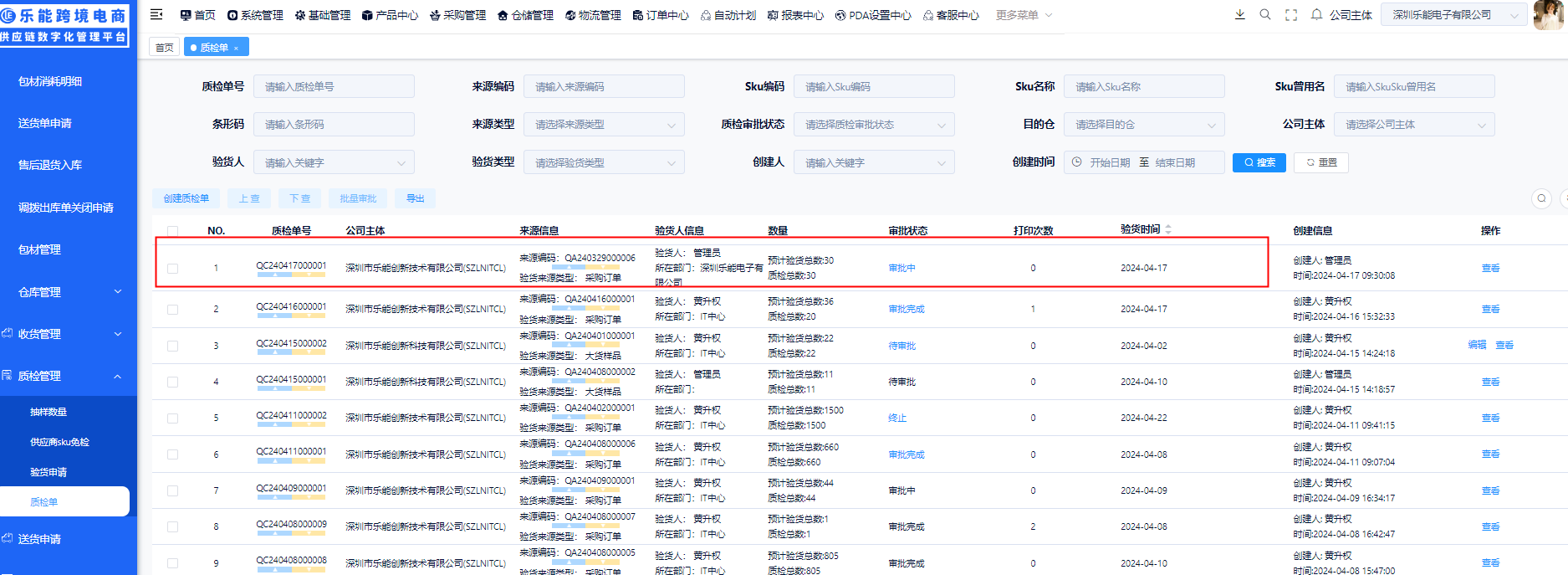
Task: Expand 仓库管理 in sidebar
Action: coord(69,292)
